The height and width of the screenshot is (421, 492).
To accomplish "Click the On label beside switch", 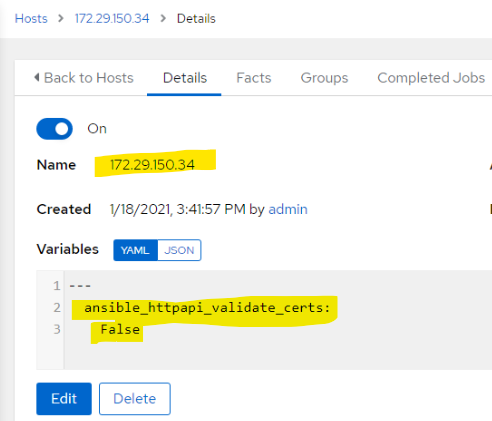I will 97,129.
